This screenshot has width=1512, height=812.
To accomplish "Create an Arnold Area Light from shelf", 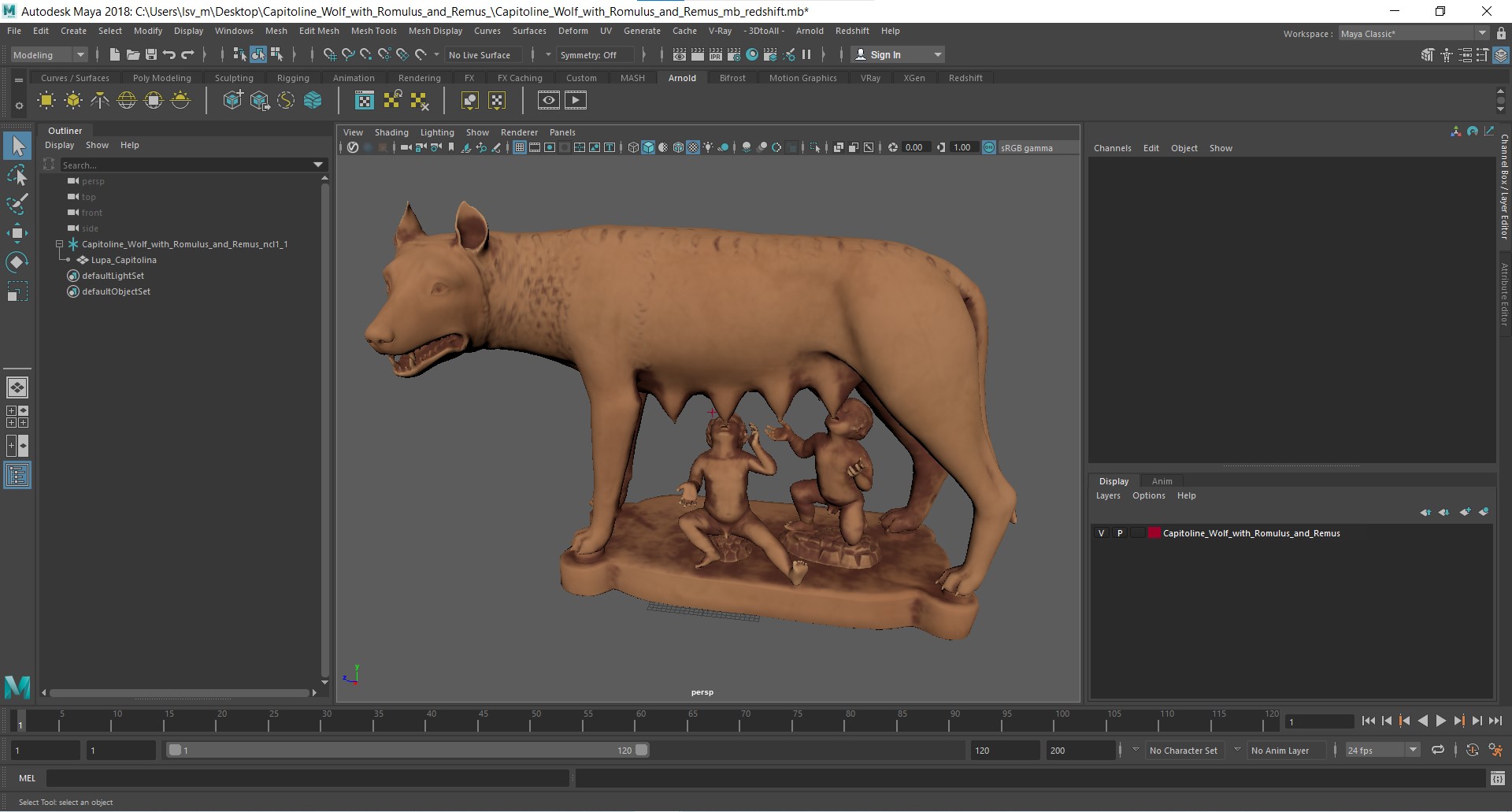I will (46, 100).
